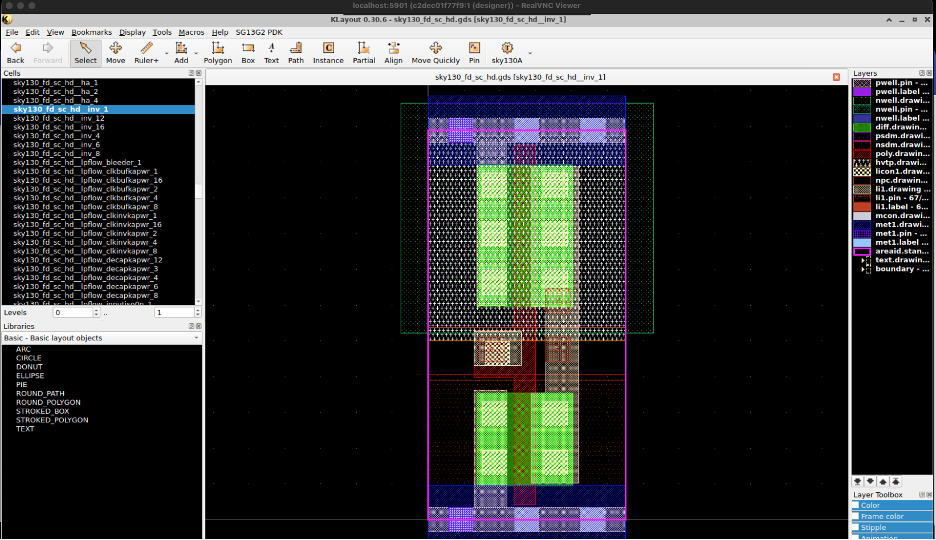The width and height of the screenshot is (936, 540).
Task: Open the sky130A dropdown arrow
Action: (530, 52)
